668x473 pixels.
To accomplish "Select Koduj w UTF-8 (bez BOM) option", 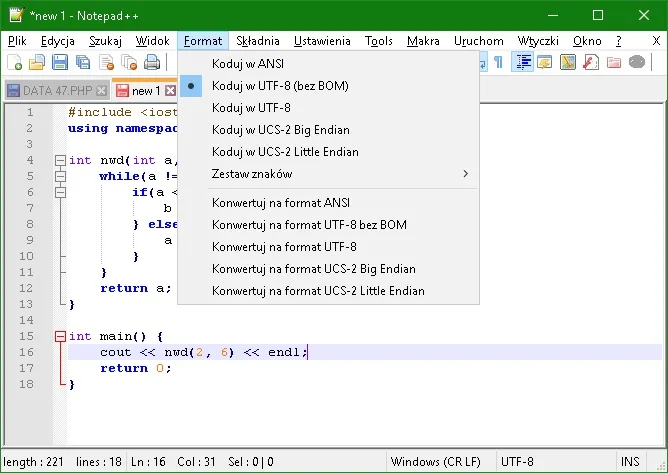I will (280, 86).
